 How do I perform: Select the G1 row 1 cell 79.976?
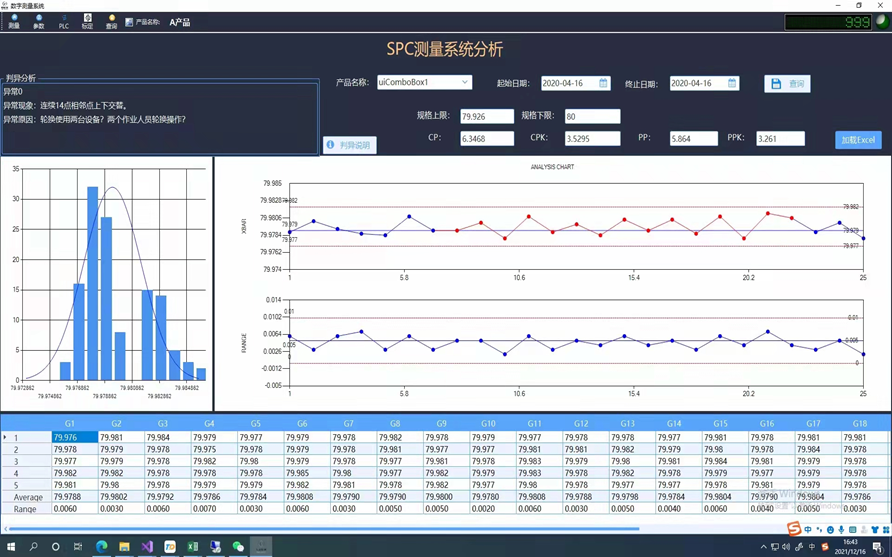74,437
